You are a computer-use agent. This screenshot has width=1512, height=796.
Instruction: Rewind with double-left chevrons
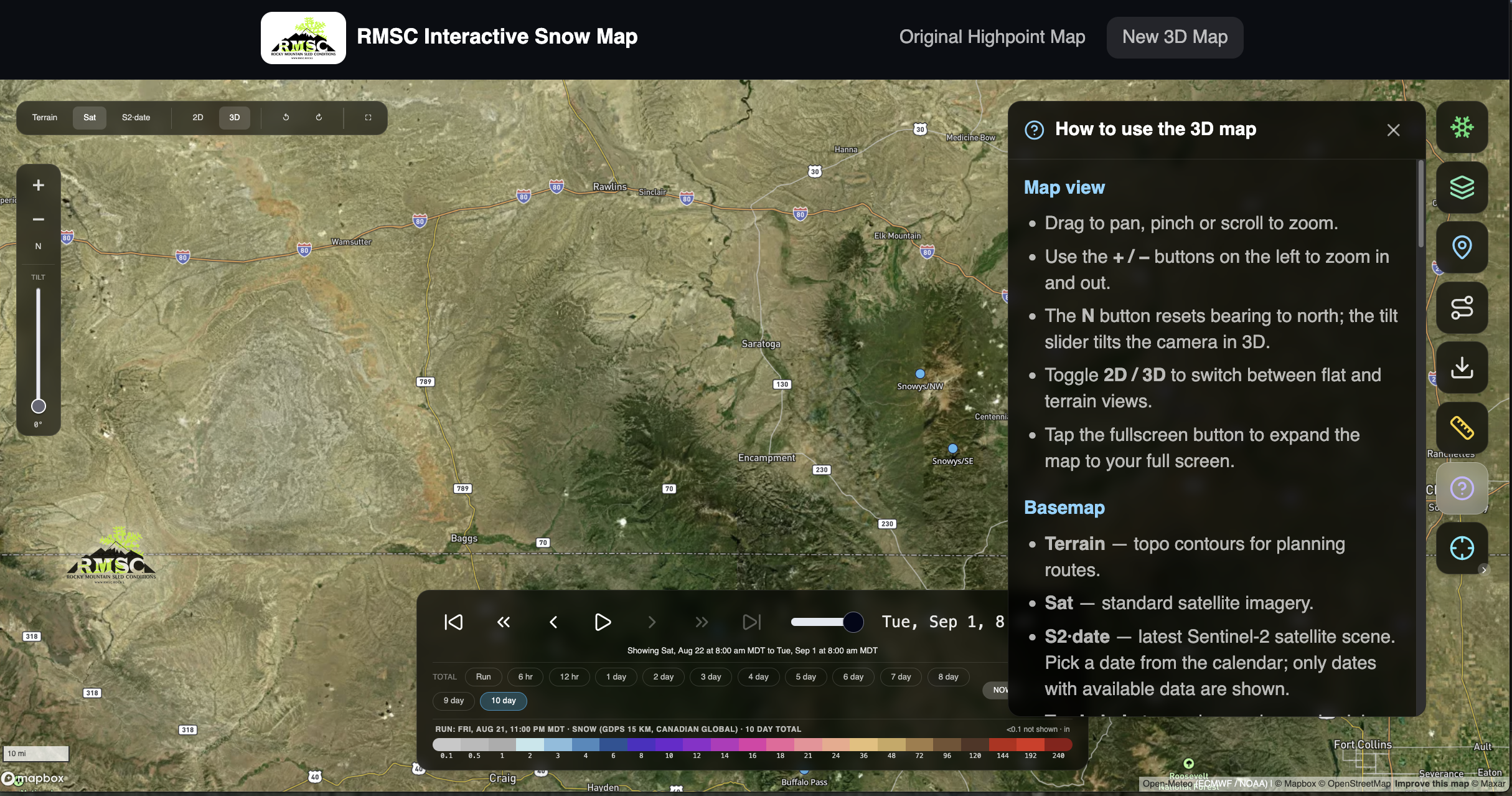coord(503,622)
